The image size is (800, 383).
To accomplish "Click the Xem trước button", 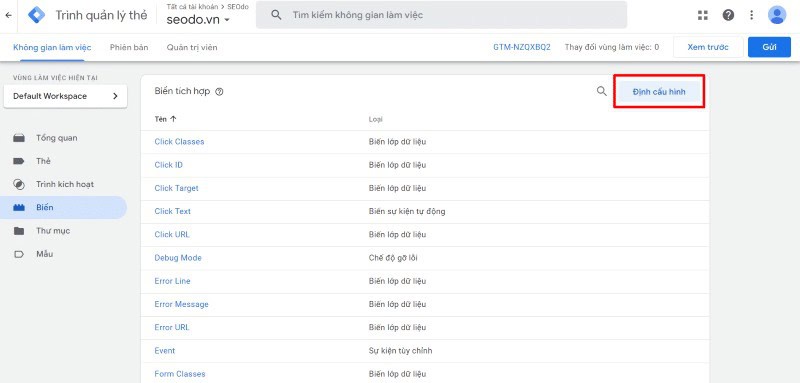I will coord(708,47).
